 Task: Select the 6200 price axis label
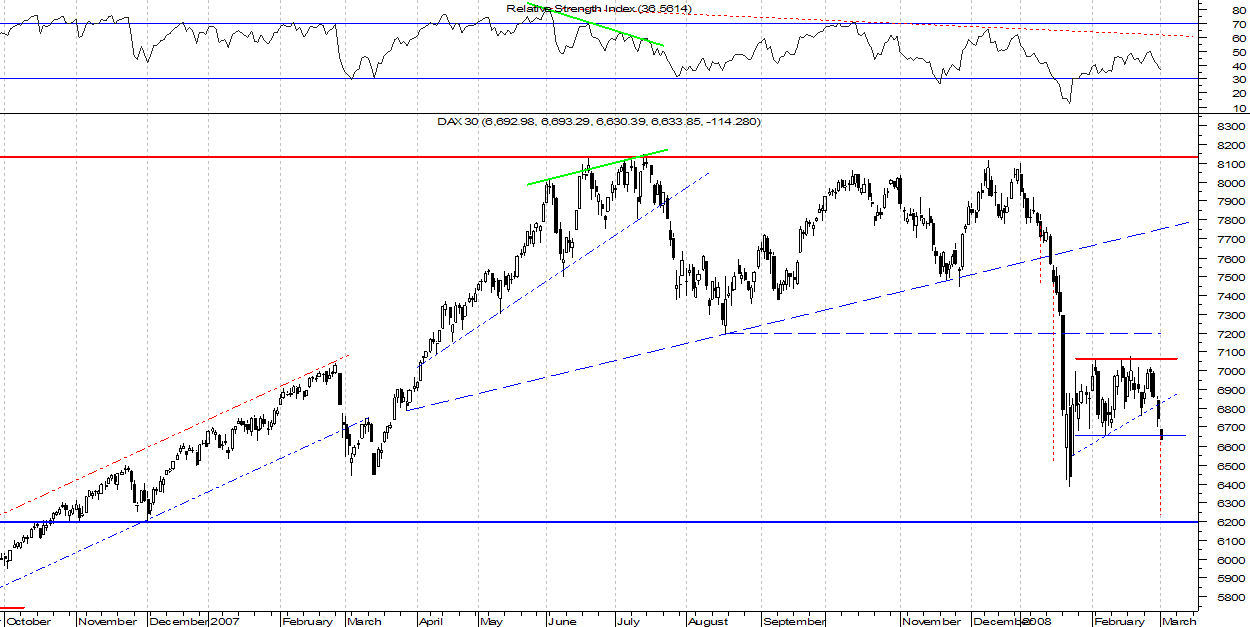coord(1233,522)
